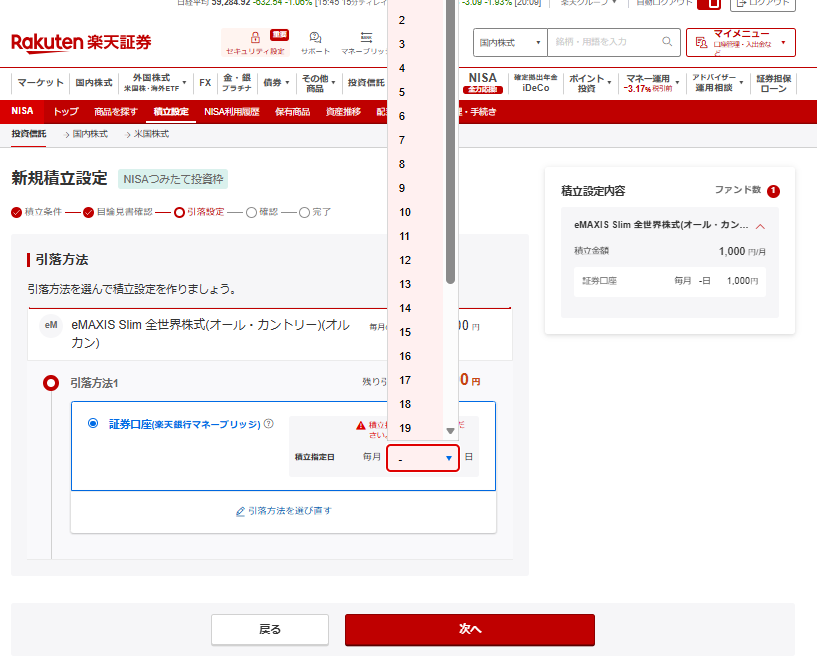Choose day 14 from the list
This screenshot has width=817, height=660.
pyautogui.click(x=415, y=308)
